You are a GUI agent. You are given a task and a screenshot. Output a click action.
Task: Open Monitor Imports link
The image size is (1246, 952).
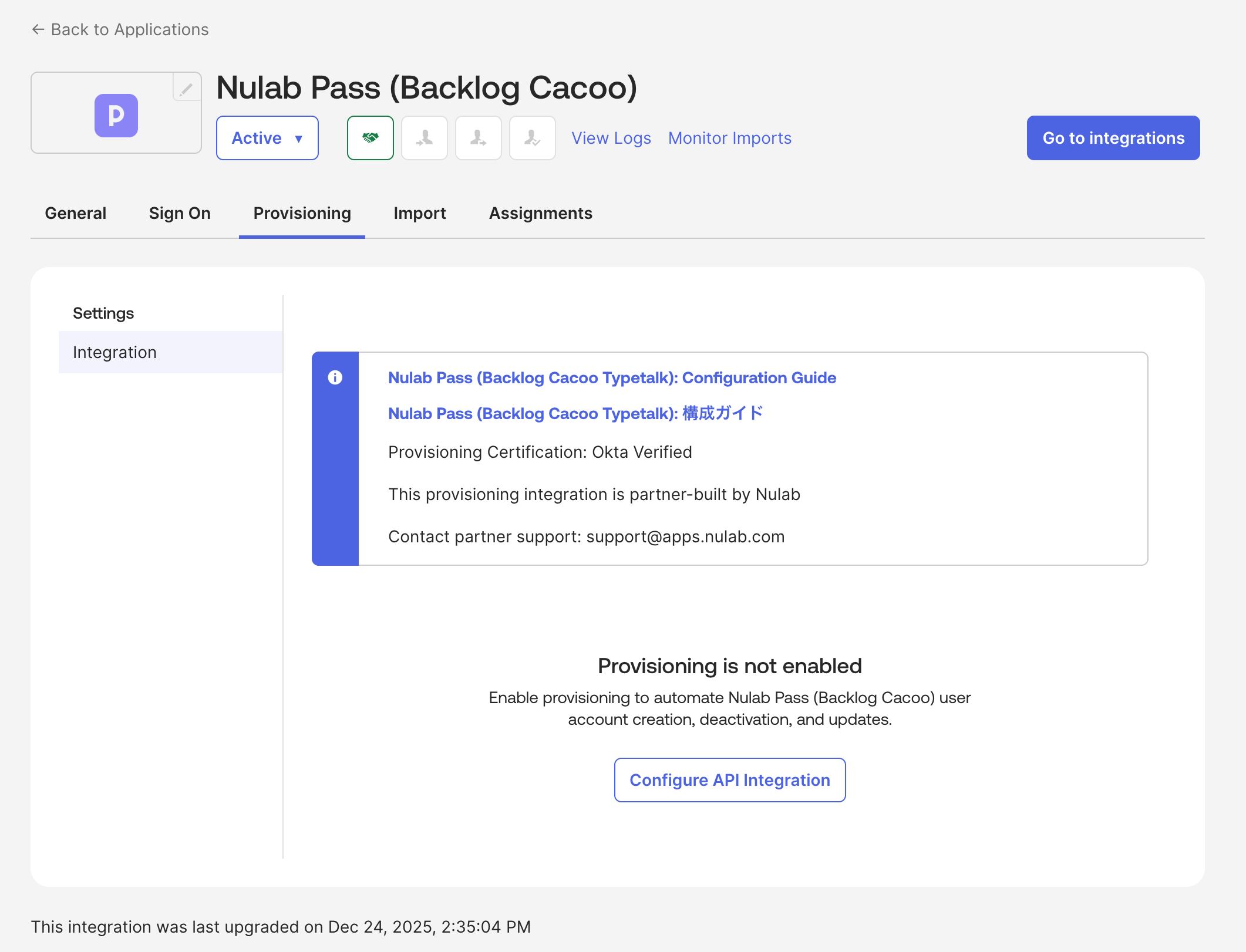pos(730,138)
